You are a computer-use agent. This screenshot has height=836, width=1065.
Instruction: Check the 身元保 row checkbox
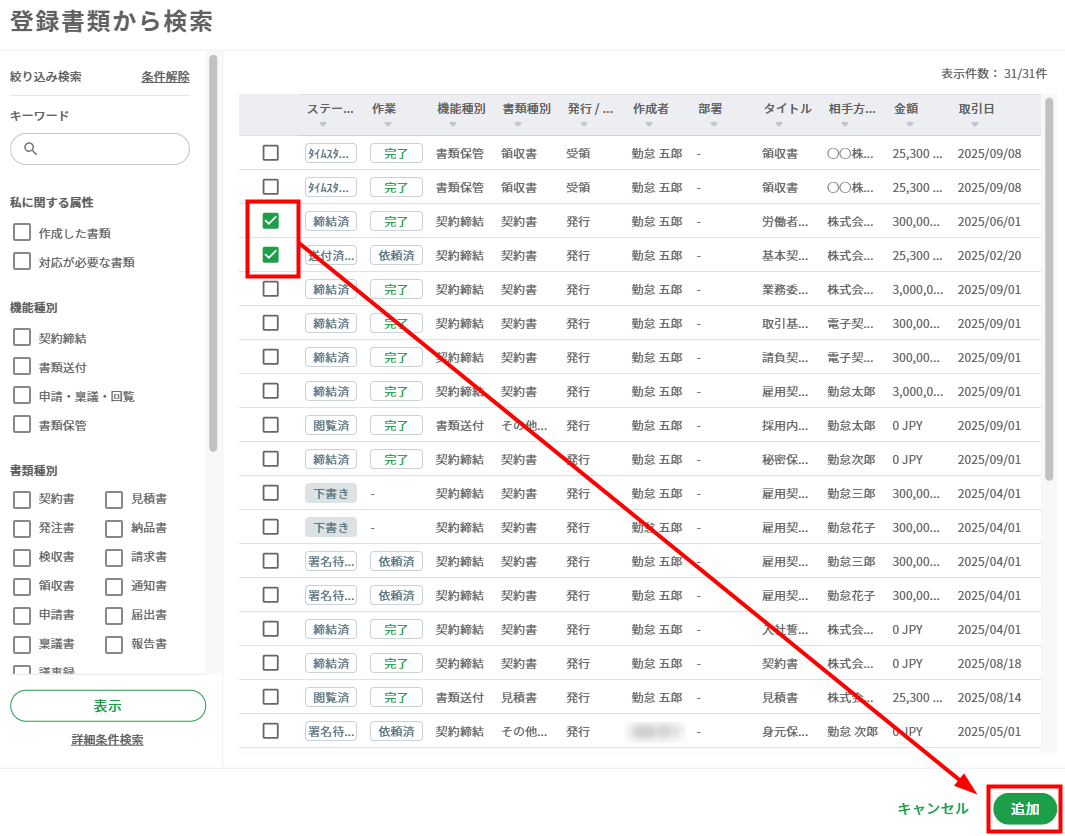[x=270, y=731]
